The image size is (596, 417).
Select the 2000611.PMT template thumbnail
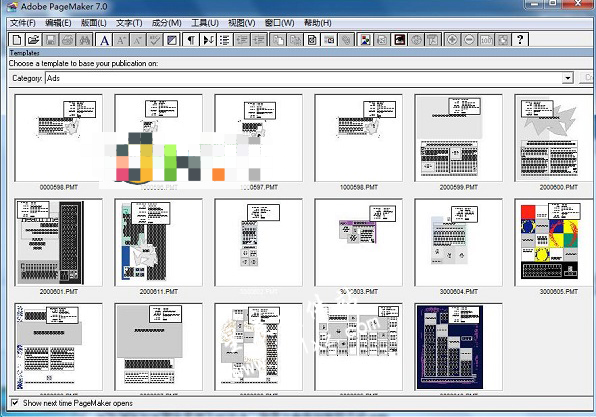click(x=159, y=242)
